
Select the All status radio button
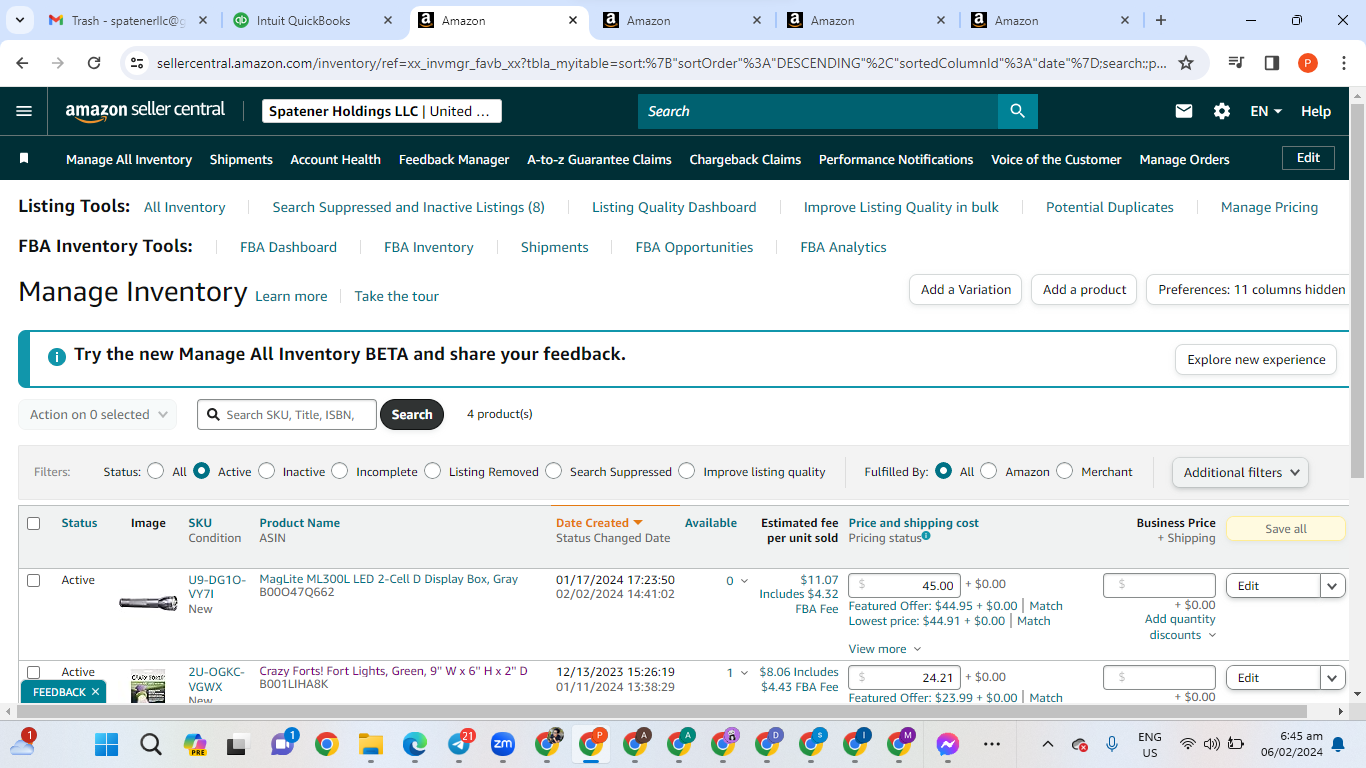pos(155,471)
